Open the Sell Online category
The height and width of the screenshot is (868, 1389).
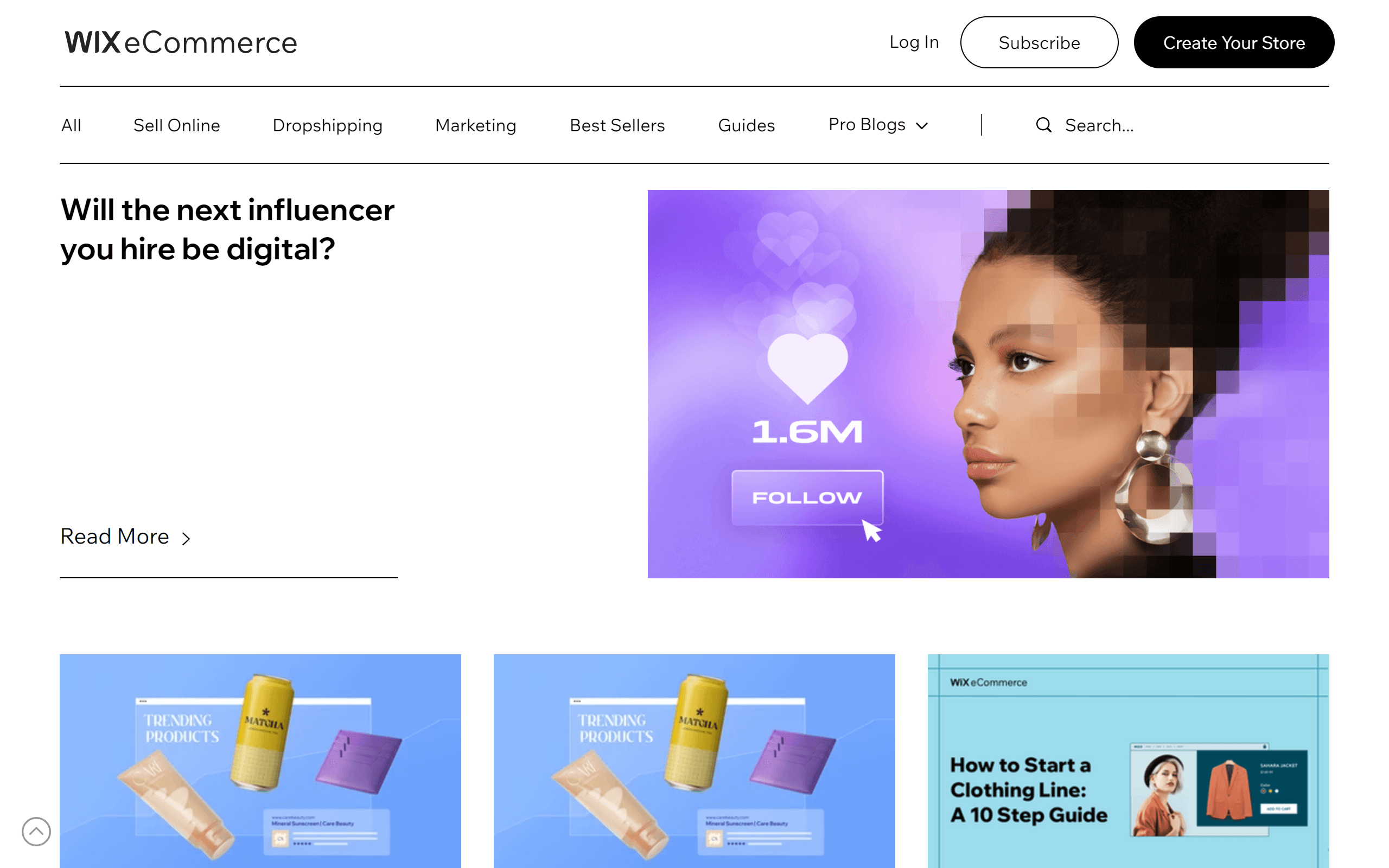pos(177,125)
